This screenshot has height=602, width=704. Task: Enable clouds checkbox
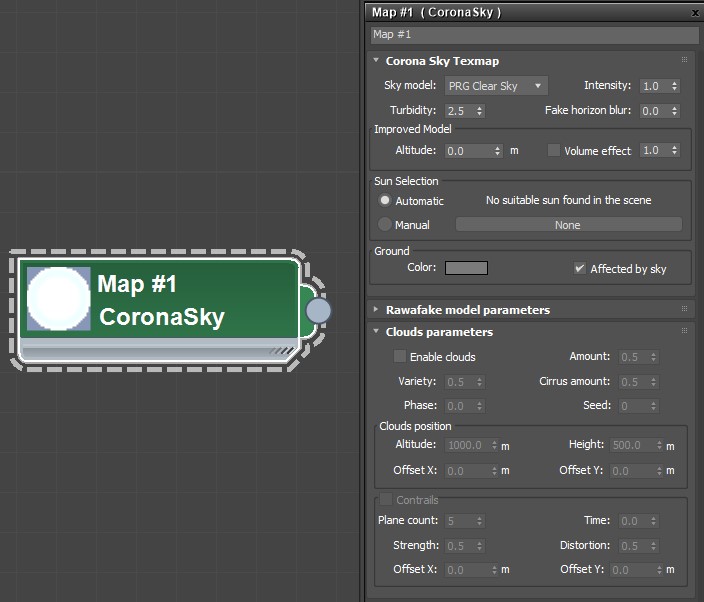click(x=400, y=357)
